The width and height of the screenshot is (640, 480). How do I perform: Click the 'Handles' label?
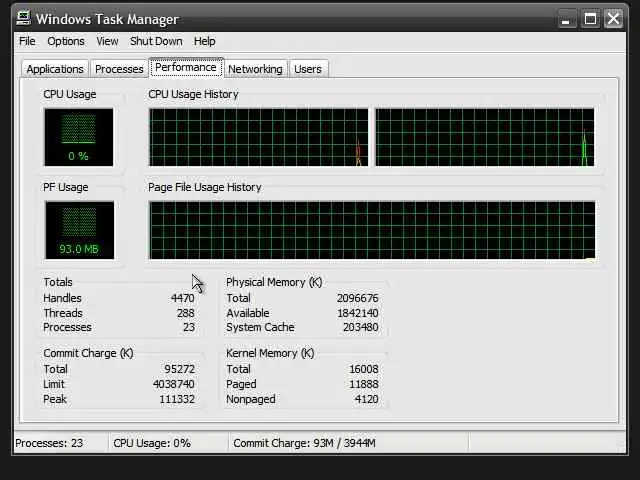tap(62, 298)
